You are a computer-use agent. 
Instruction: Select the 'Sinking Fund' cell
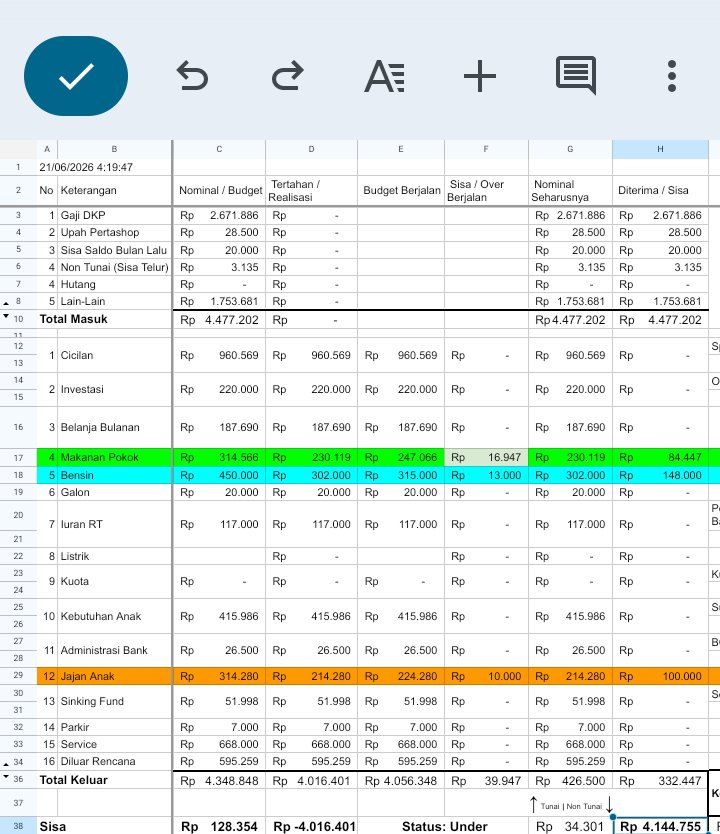[x=114, y=701]
